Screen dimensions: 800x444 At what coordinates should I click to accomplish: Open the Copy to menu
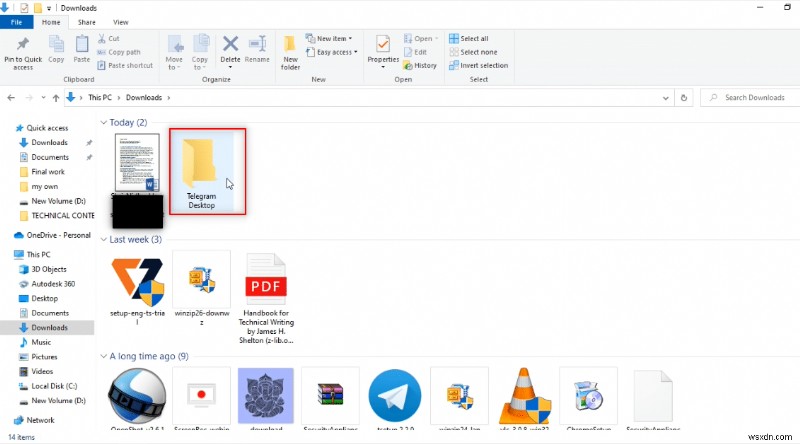tap(200, 53)
